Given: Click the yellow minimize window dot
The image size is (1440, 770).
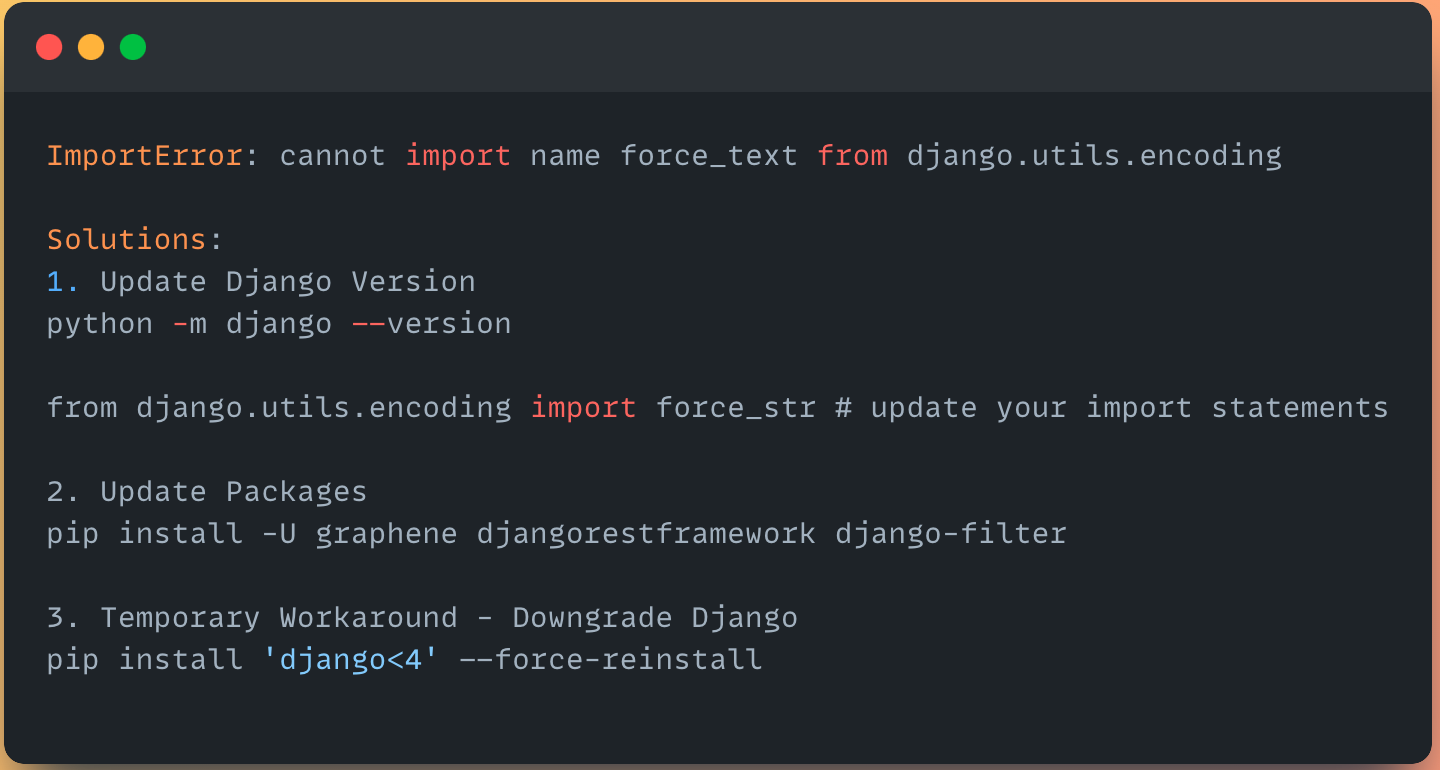Looking at the screenshot, I should (91, 47).
